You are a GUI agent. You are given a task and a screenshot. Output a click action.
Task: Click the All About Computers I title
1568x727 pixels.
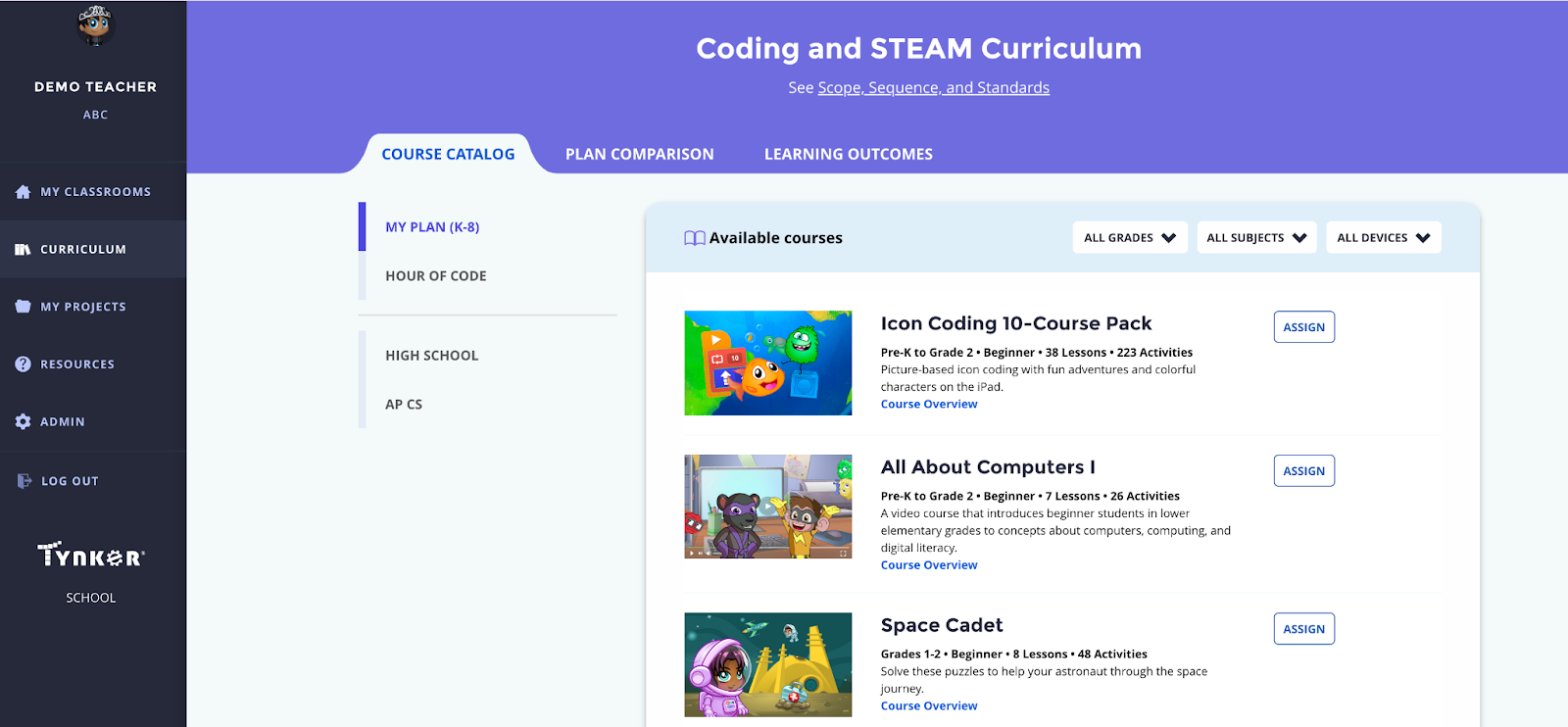988,467
